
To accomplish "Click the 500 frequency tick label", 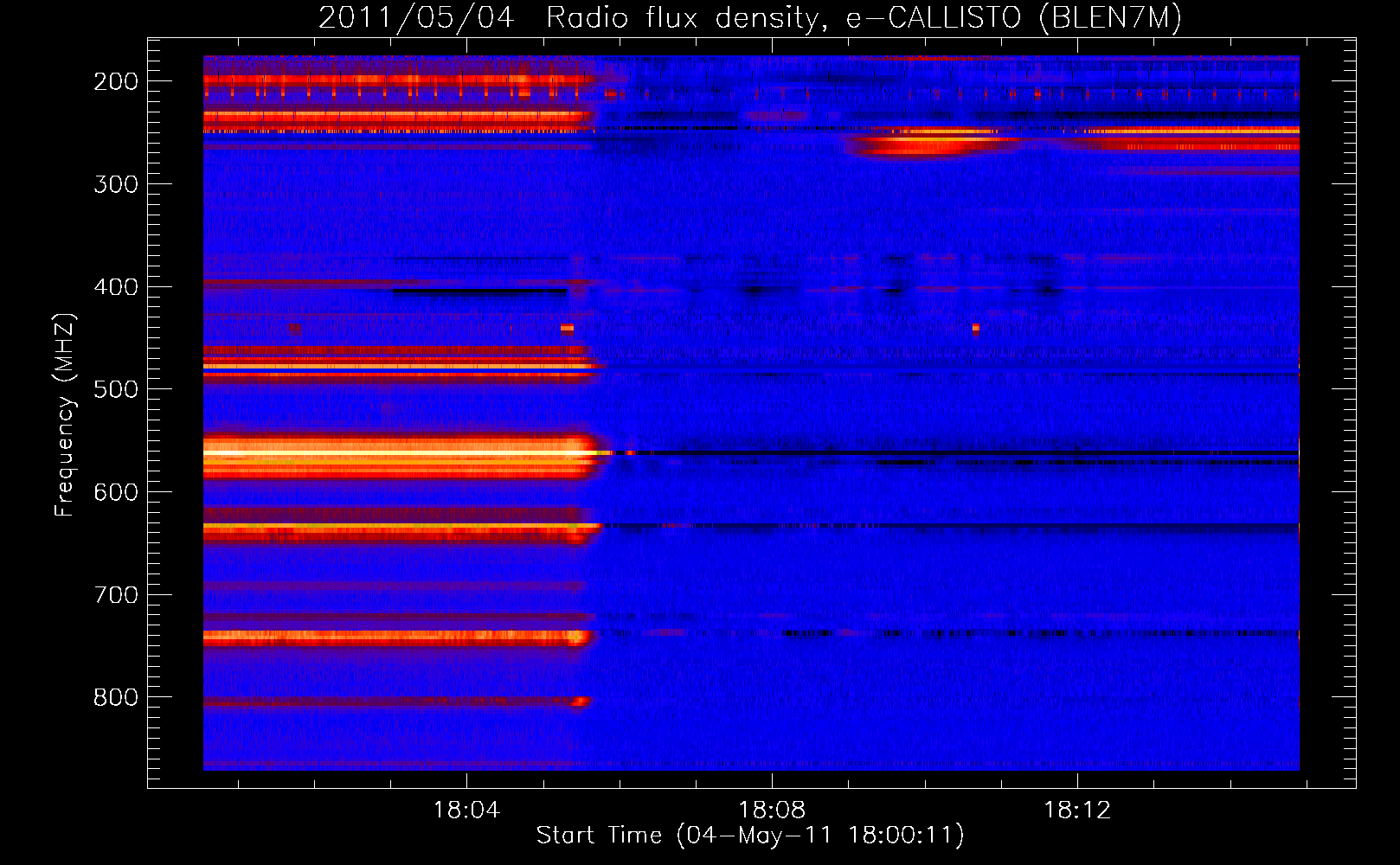I will point(116,389).
